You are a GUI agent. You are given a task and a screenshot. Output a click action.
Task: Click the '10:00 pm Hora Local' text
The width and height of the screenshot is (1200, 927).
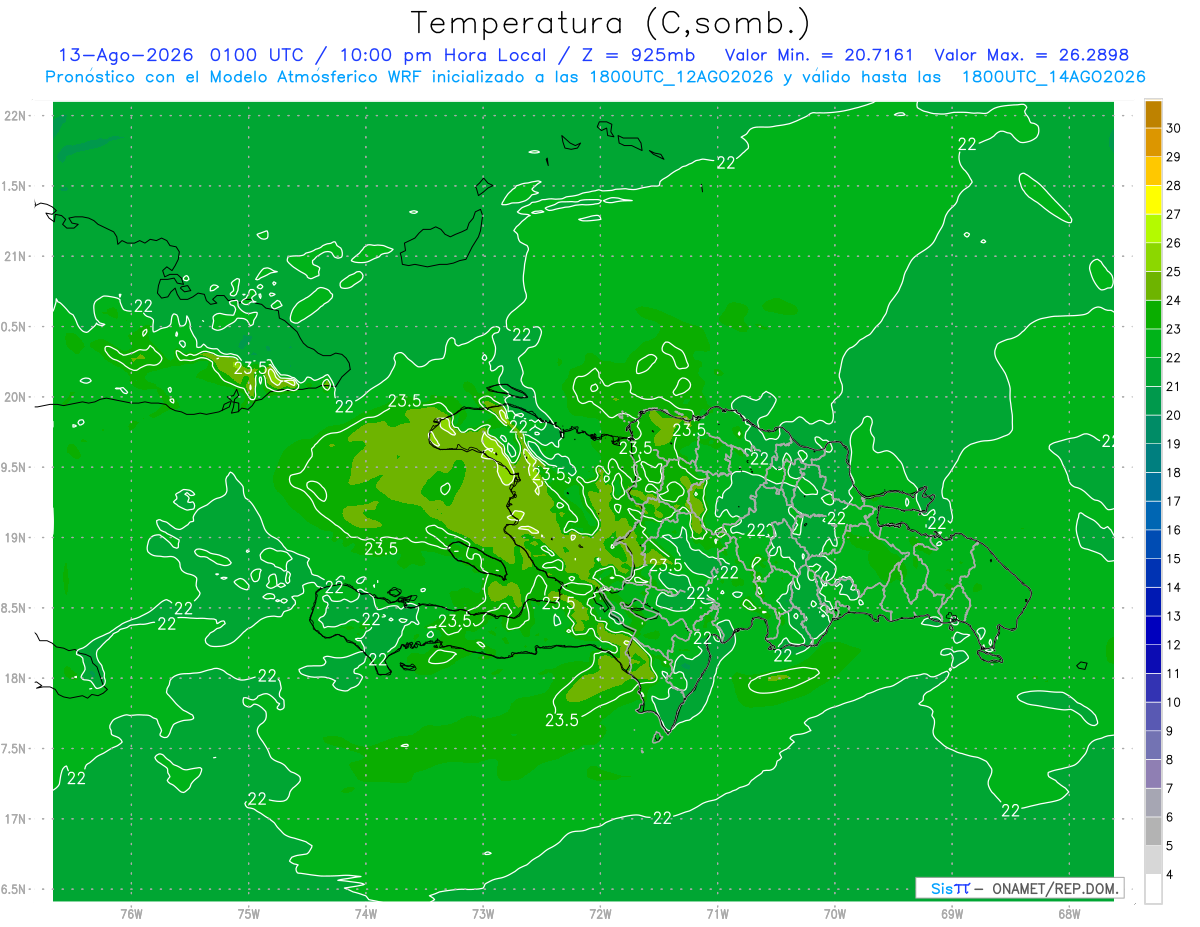tap(445, 55)
